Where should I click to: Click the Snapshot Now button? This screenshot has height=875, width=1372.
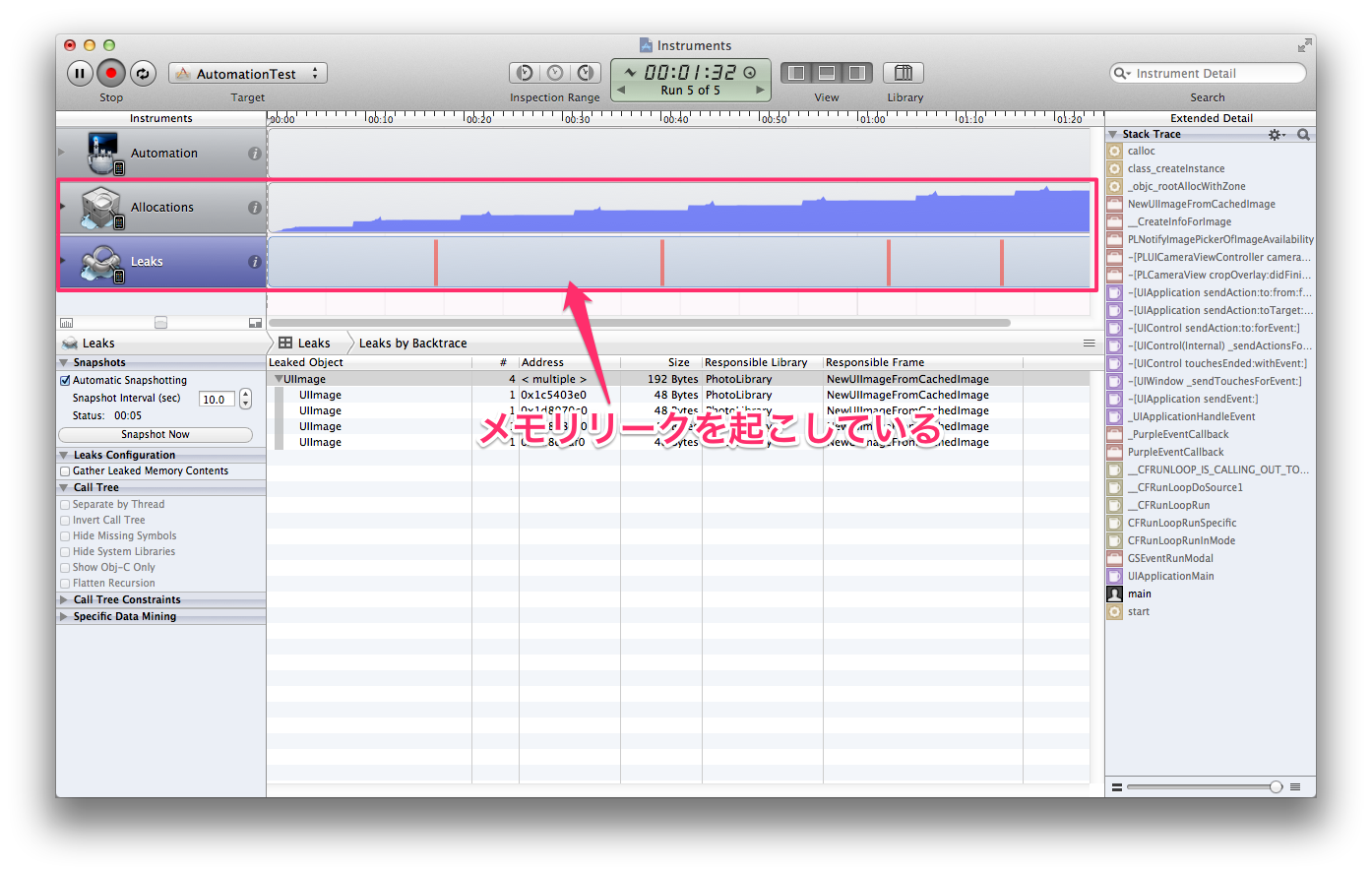click(x=156, y=434)
